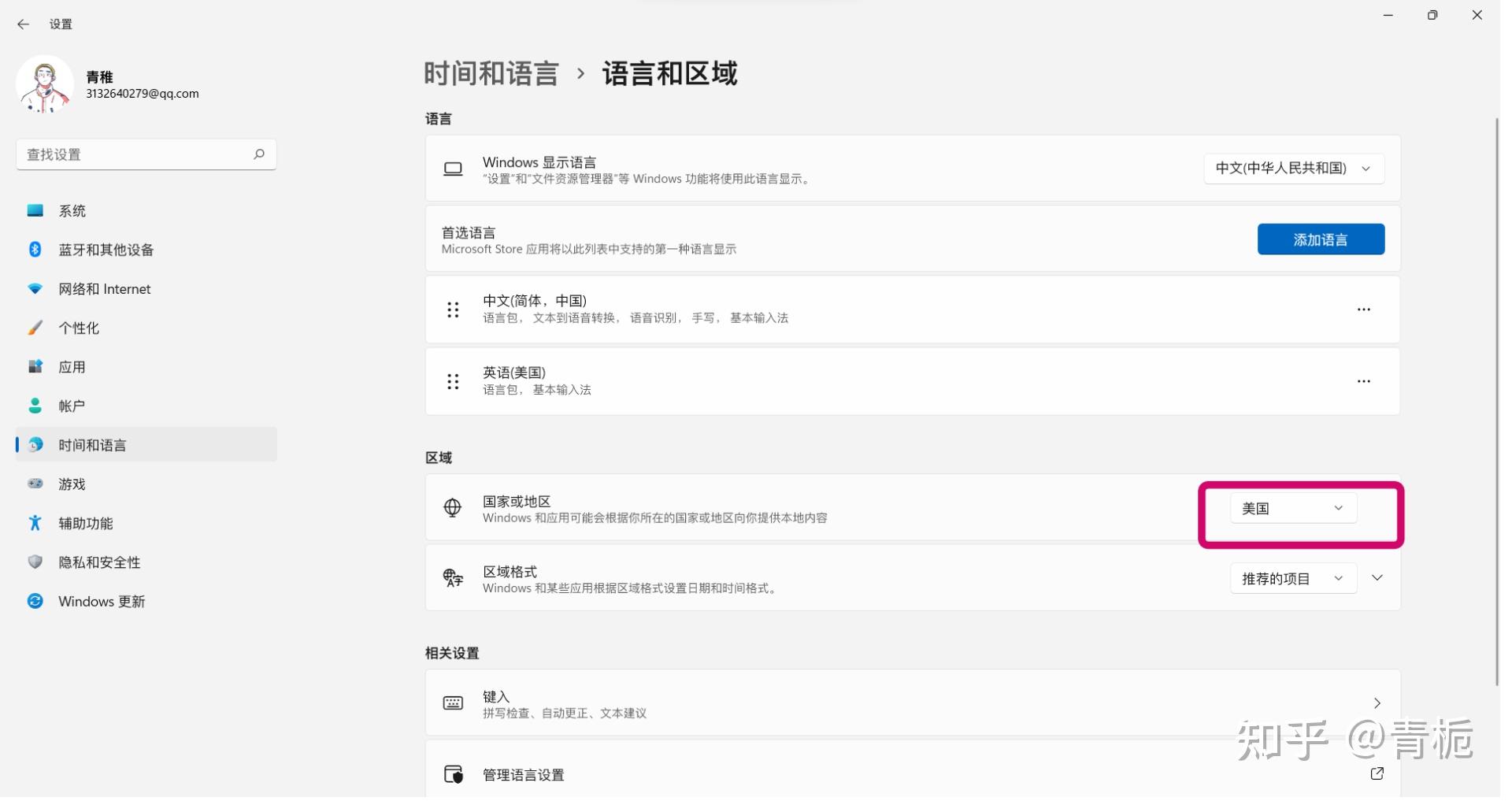The height and width of the screenshot is (801, 1512).
Task: Click the 帐户 person icon
Action: 35,407
